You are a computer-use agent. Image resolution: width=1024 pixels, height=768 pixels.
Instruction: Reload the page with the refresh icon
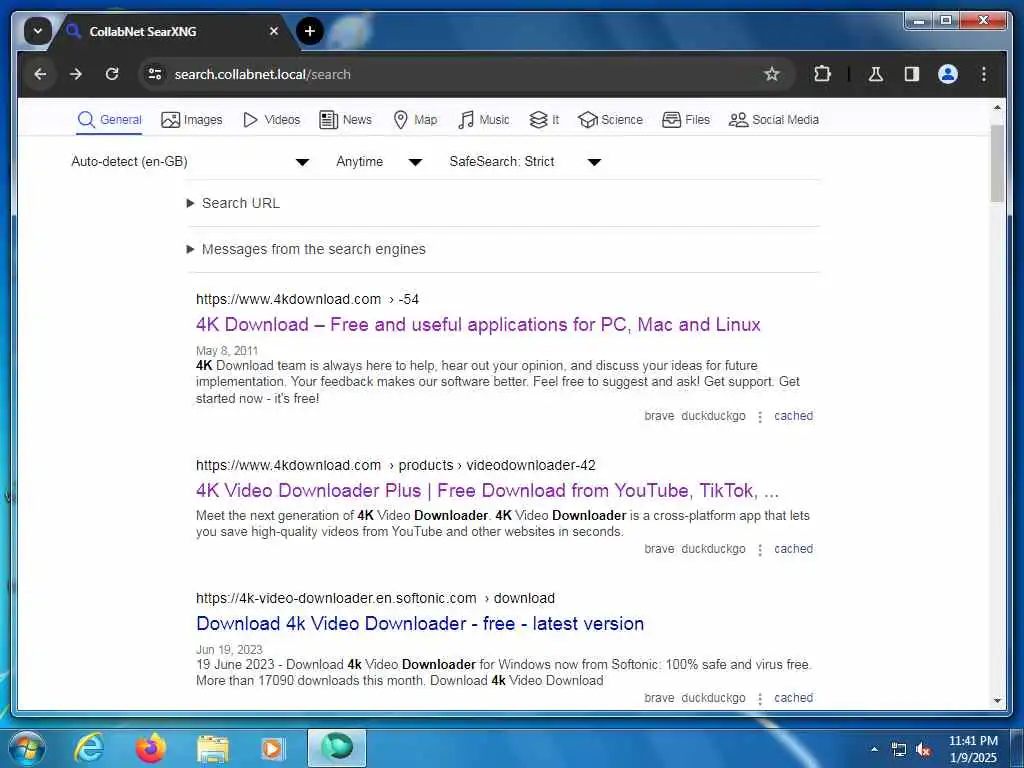pos(112,74)
